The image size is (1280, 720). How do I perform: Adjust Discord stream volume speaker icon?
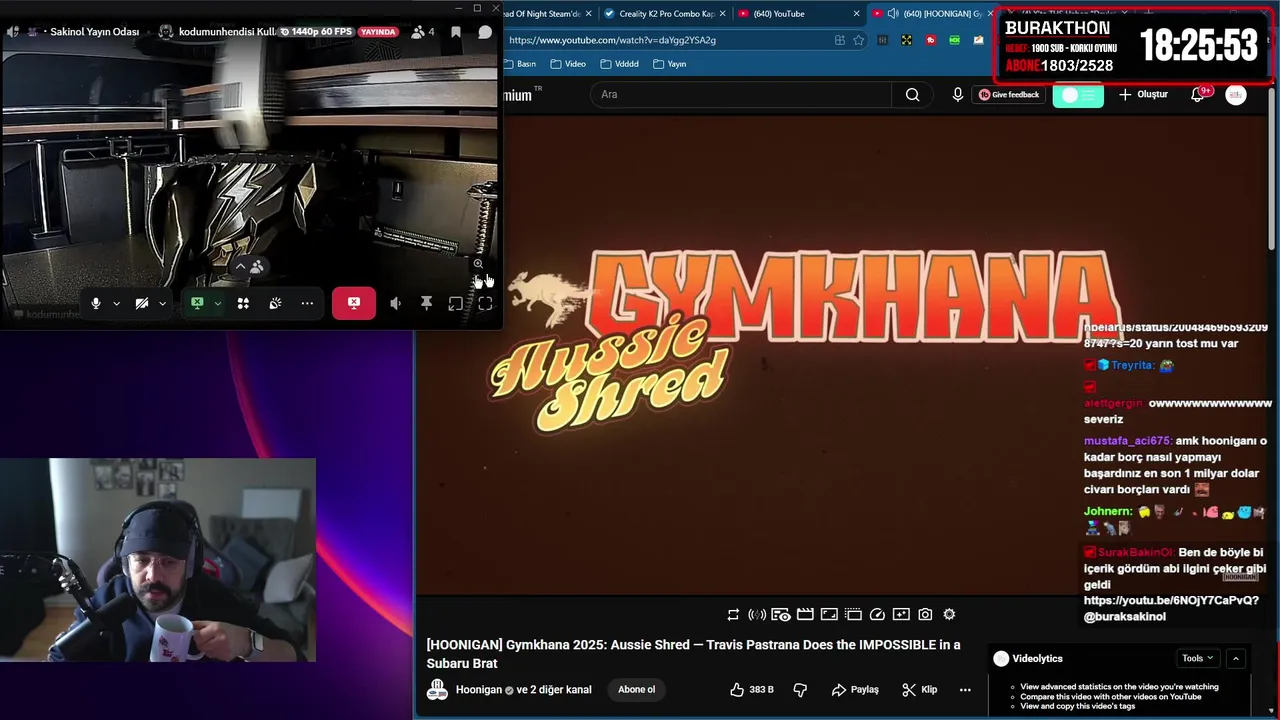(x=396, y=303)
